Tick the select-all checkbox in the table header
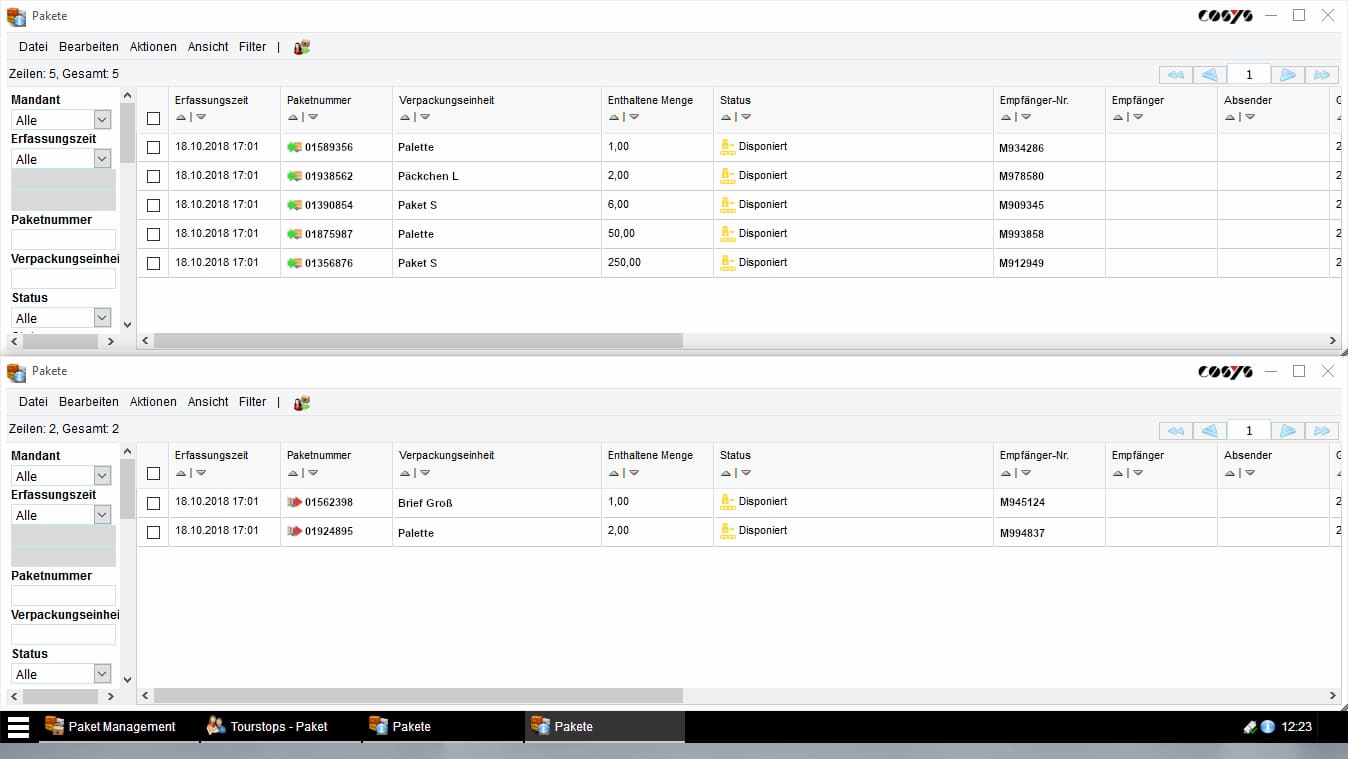Screen dimensions: 1348x759 tap(153, 117)
